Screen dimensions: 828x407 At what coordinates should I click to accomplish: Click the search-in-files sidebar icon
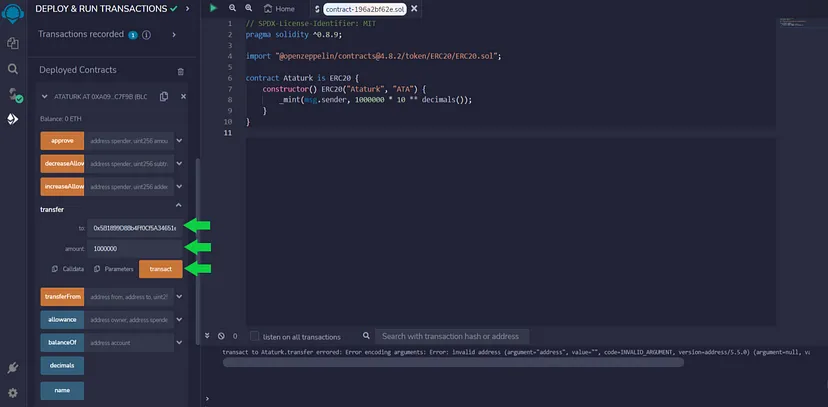click(13, 70)
